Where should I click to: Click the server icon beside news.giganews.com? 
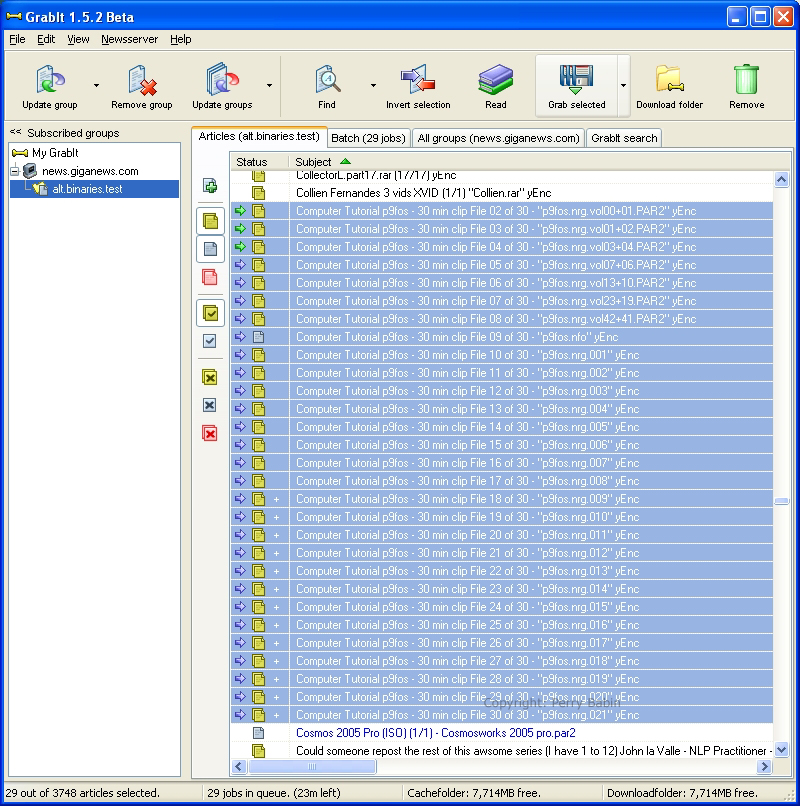click(x=30, y=171)
